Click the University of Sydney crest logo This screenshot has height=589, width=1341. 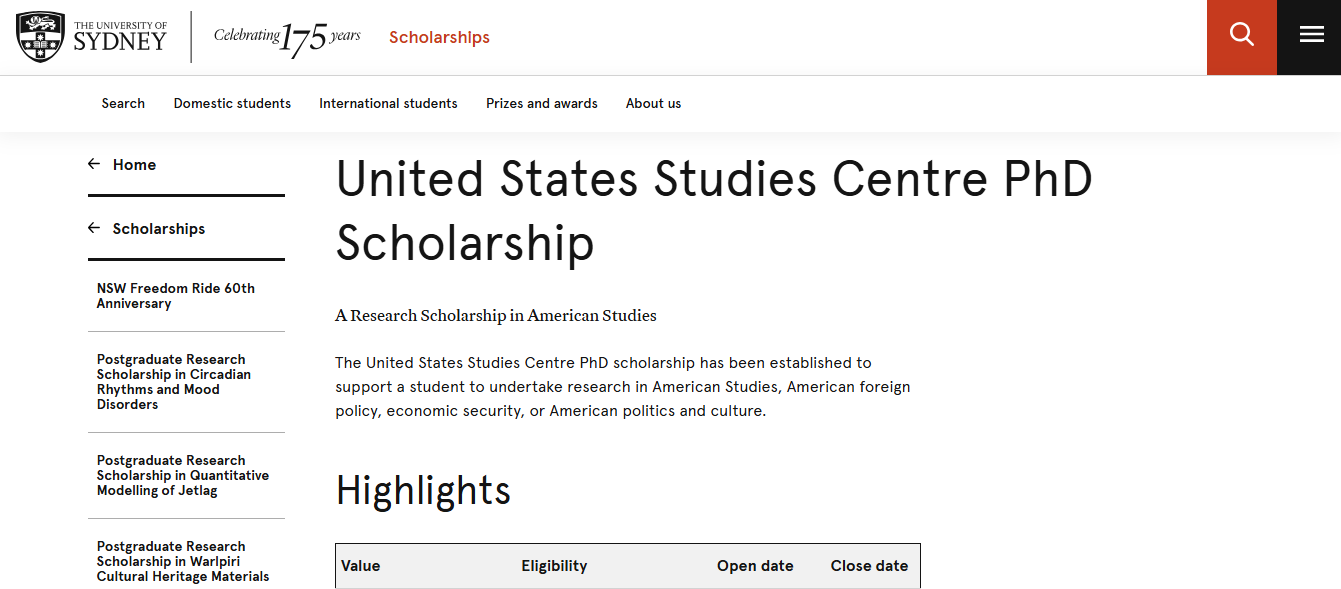[41, 36]
